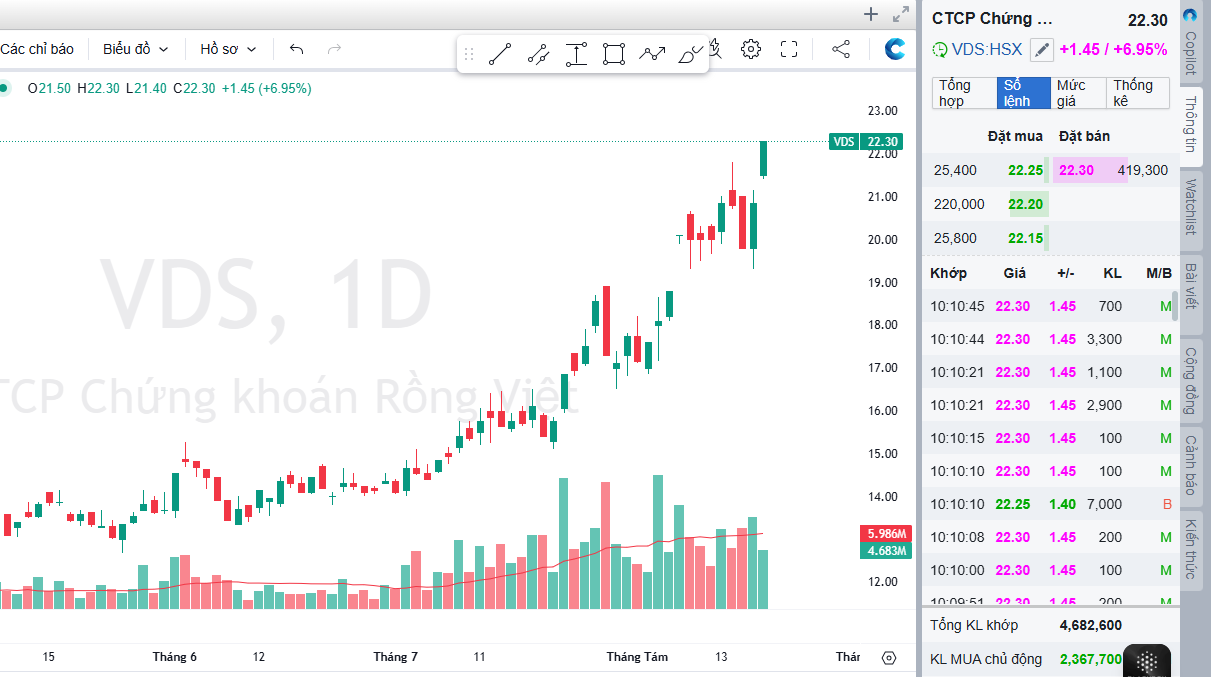Screen dimensions: 1211x677
Task: Click the highlighted bid price 22.20
Action: click(x=1026, y=204)
